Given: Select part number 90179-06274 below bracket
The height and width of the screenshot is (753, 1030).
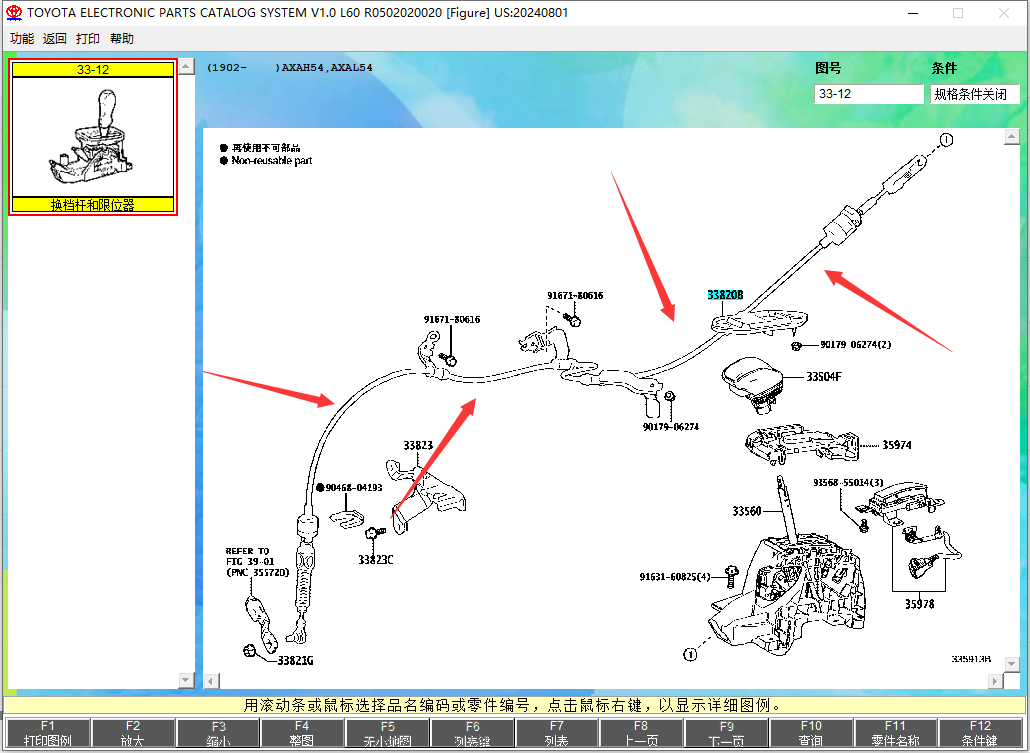Looking at the screenshot, I should point(671,426).
